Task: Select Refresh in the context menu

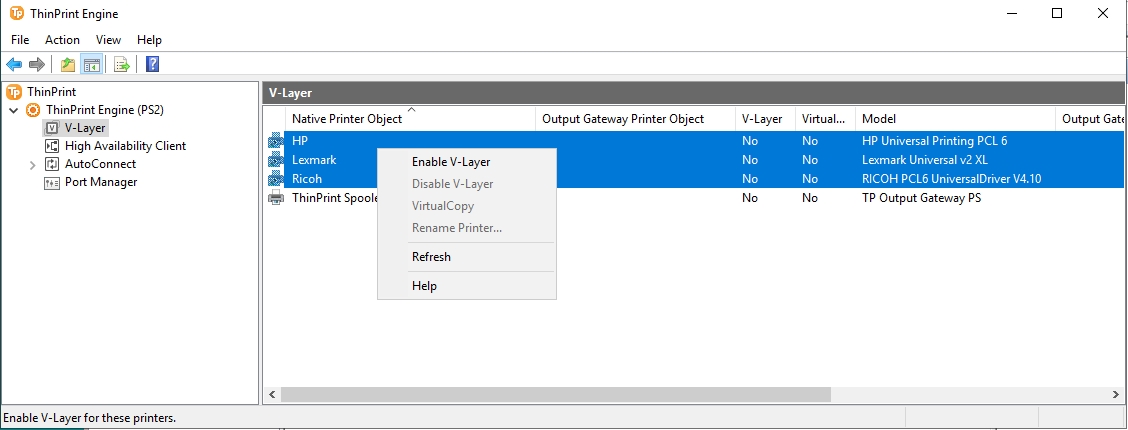Action: click(x=431, y=257)
